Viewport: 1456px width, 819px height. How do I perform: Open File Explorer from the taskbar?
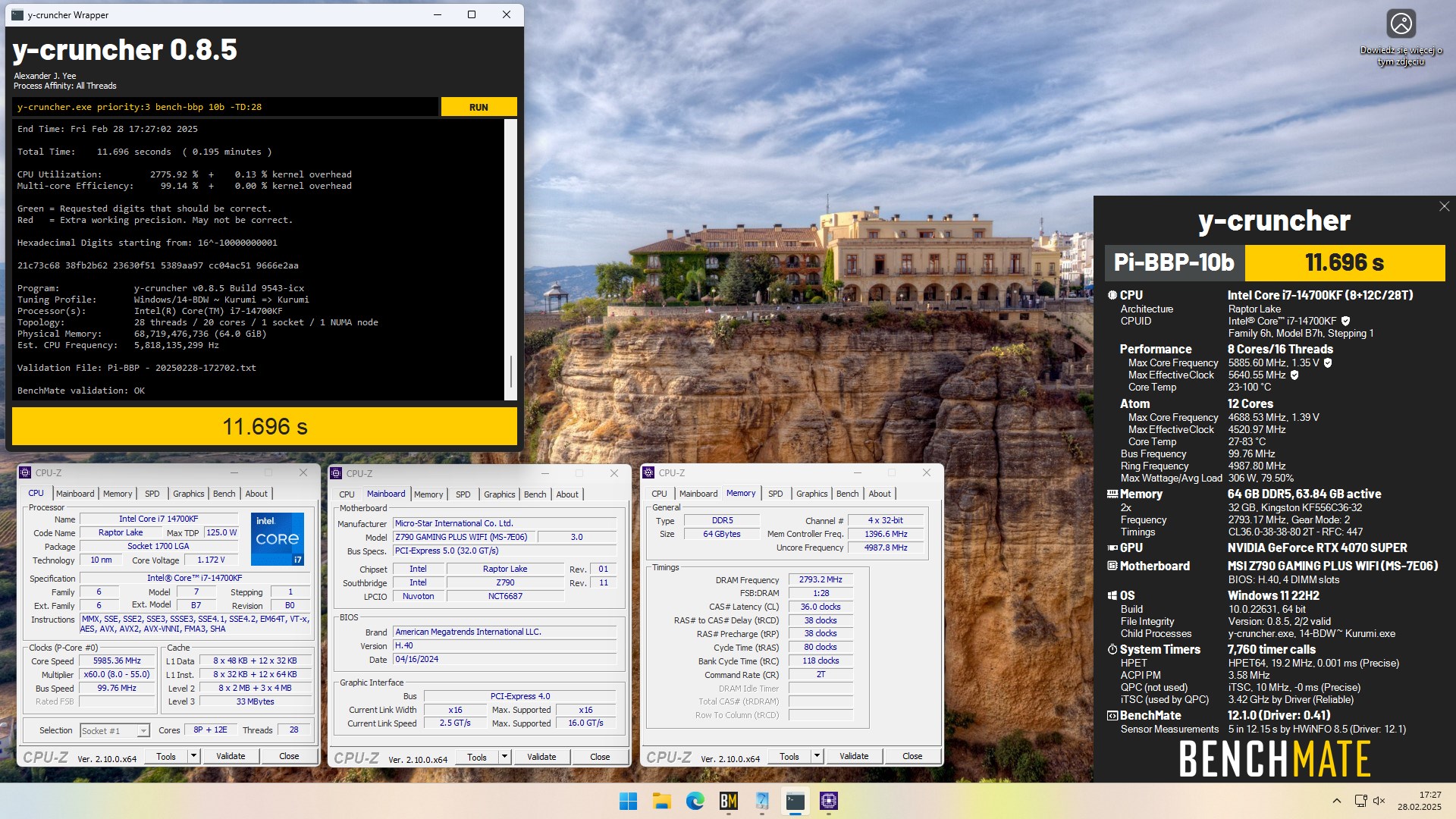coord(661,801)
